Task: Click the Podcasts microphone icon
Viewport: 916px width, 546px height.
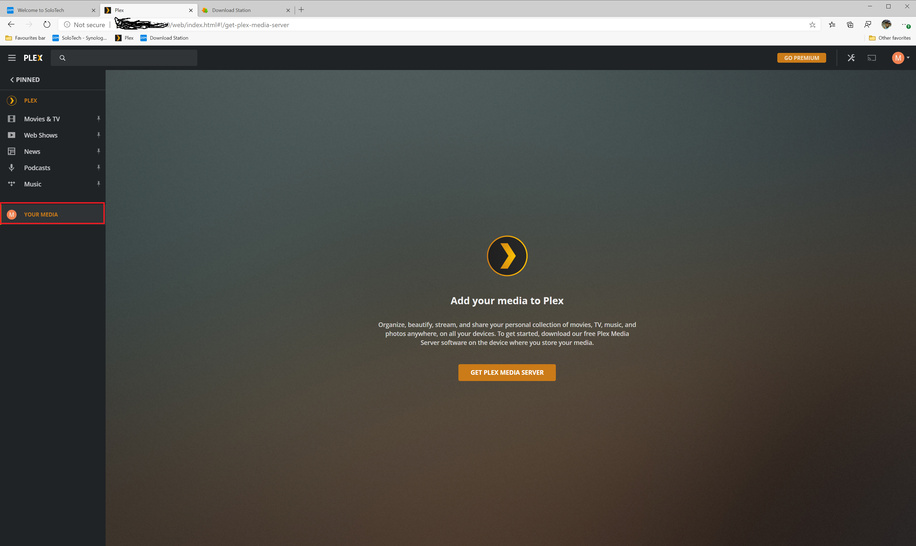Action: point(11,168)
